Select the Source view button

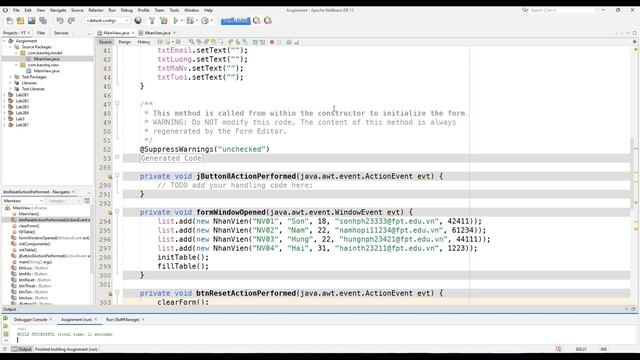point(105,42)
